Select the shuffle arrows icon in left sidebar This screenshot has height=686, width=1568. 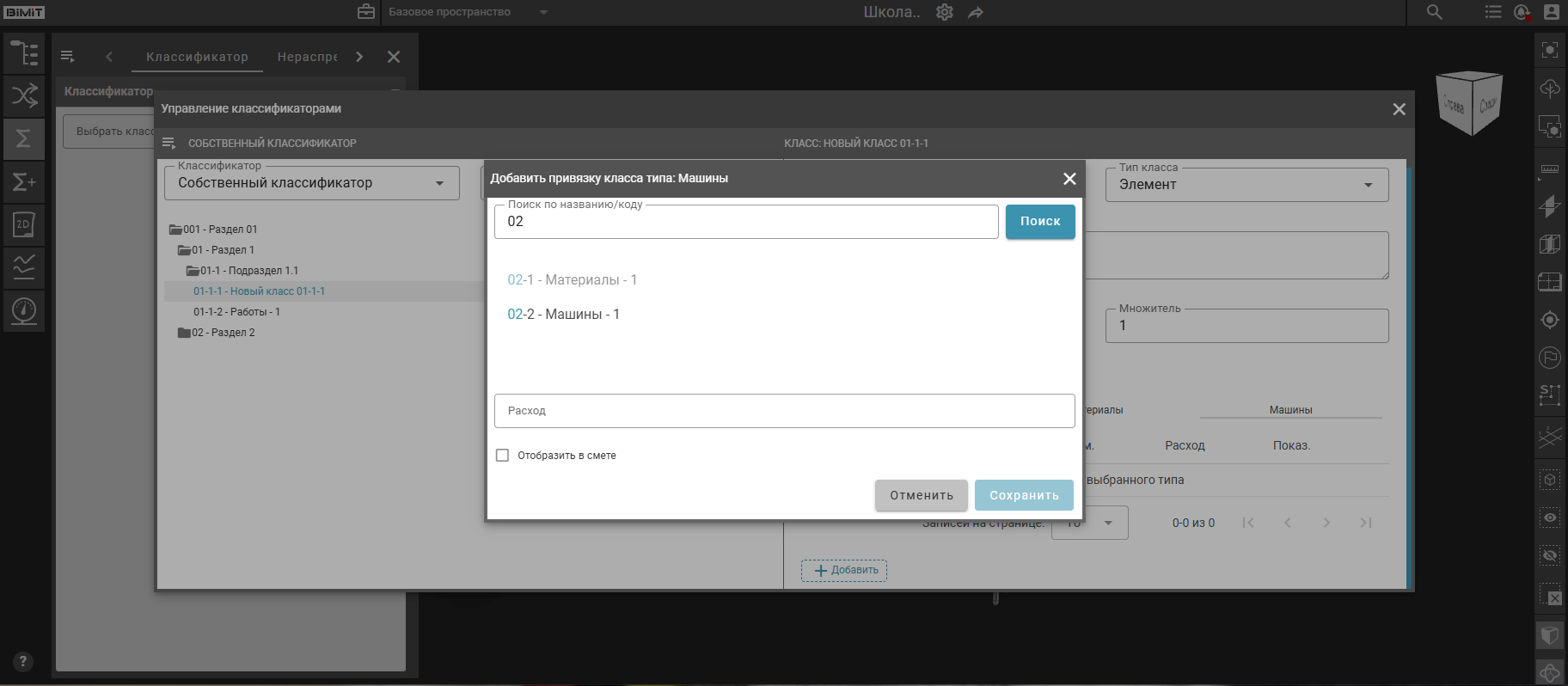coord(24,95)
